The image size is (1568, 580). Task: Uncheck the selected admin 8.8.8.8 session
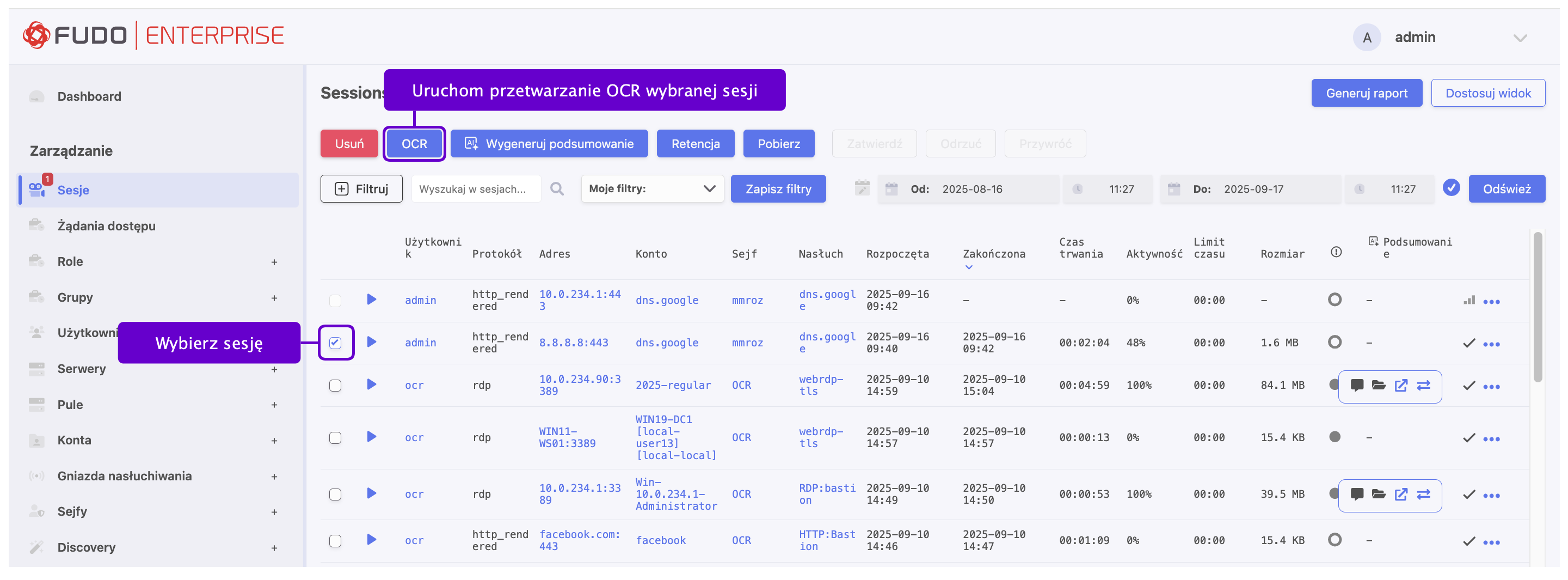[x=335, y=343]
